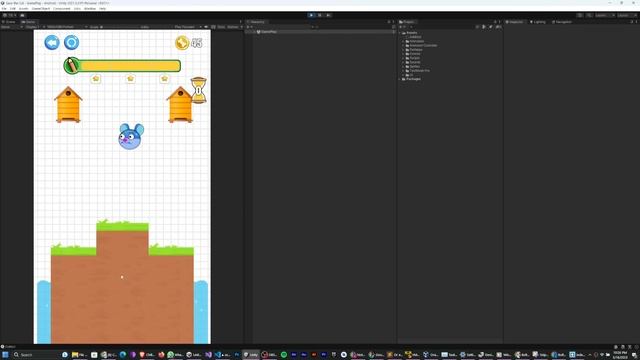Click the gold coin icon
Screen dimensions: 640x360
tap(182, 43)
